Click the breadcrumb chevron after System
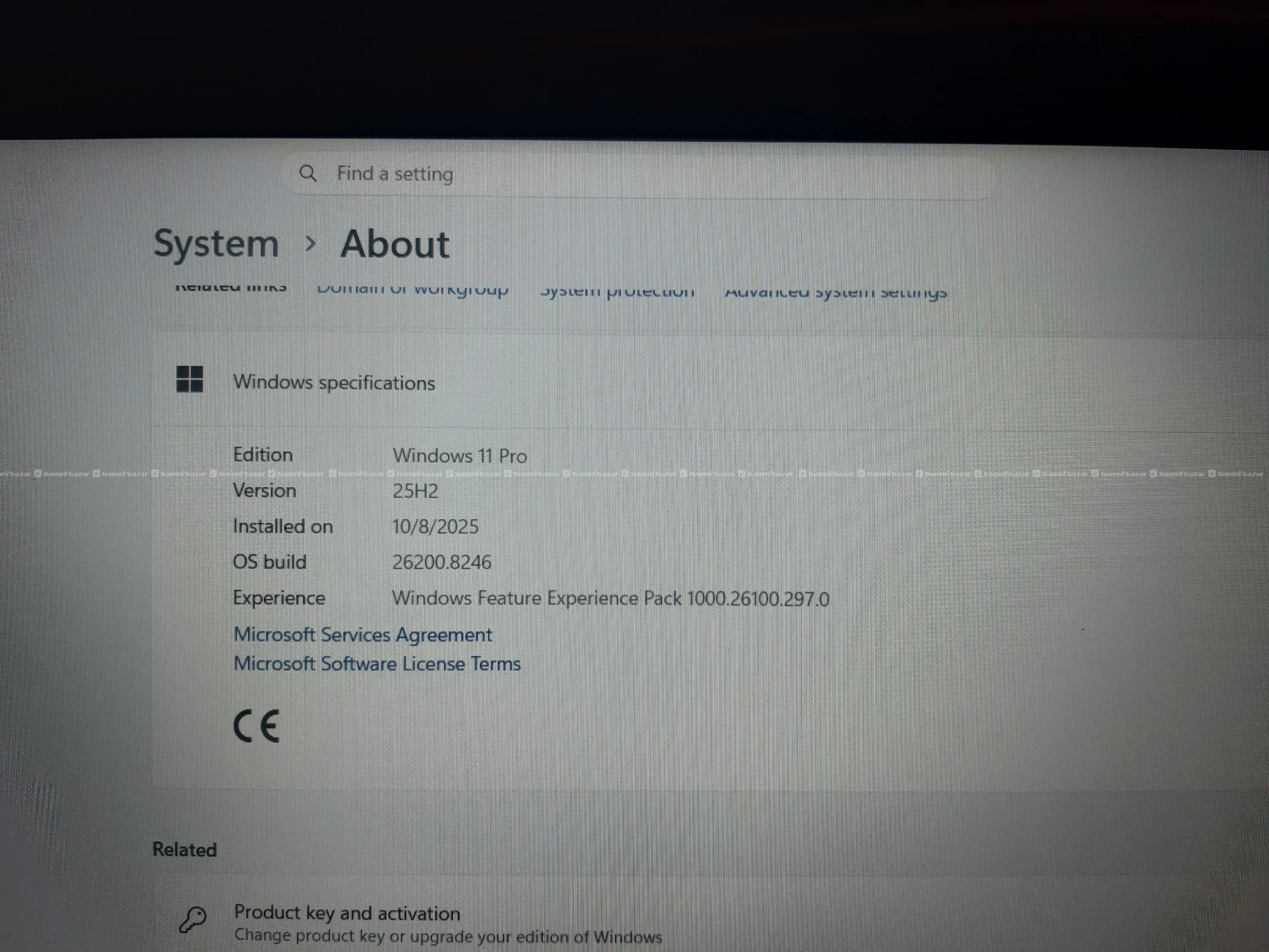The image size is (1269, 952). pyautogui.click(x=310, y=244)
